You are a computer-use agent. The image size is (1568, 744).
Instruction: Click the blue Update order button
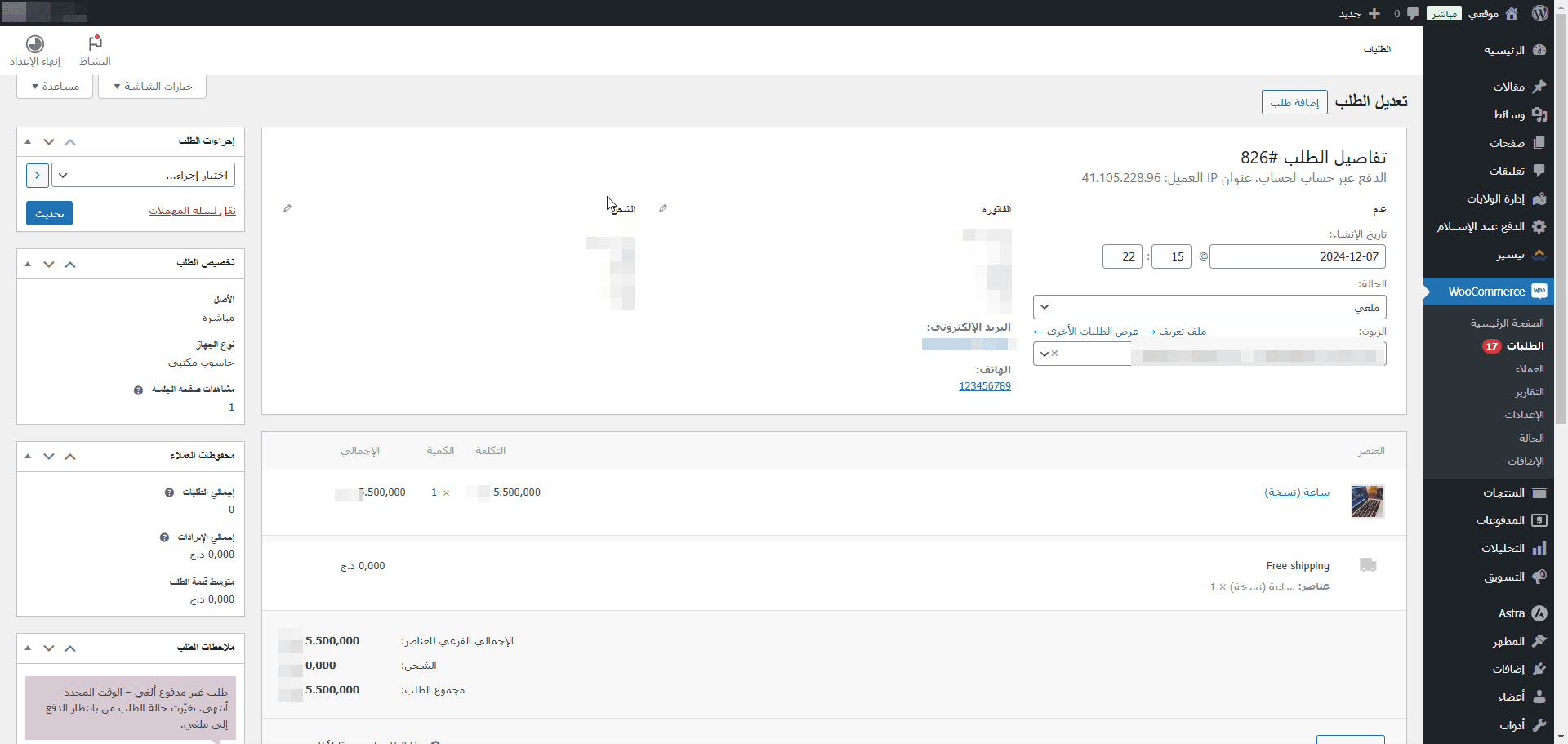tap(49, 213)
